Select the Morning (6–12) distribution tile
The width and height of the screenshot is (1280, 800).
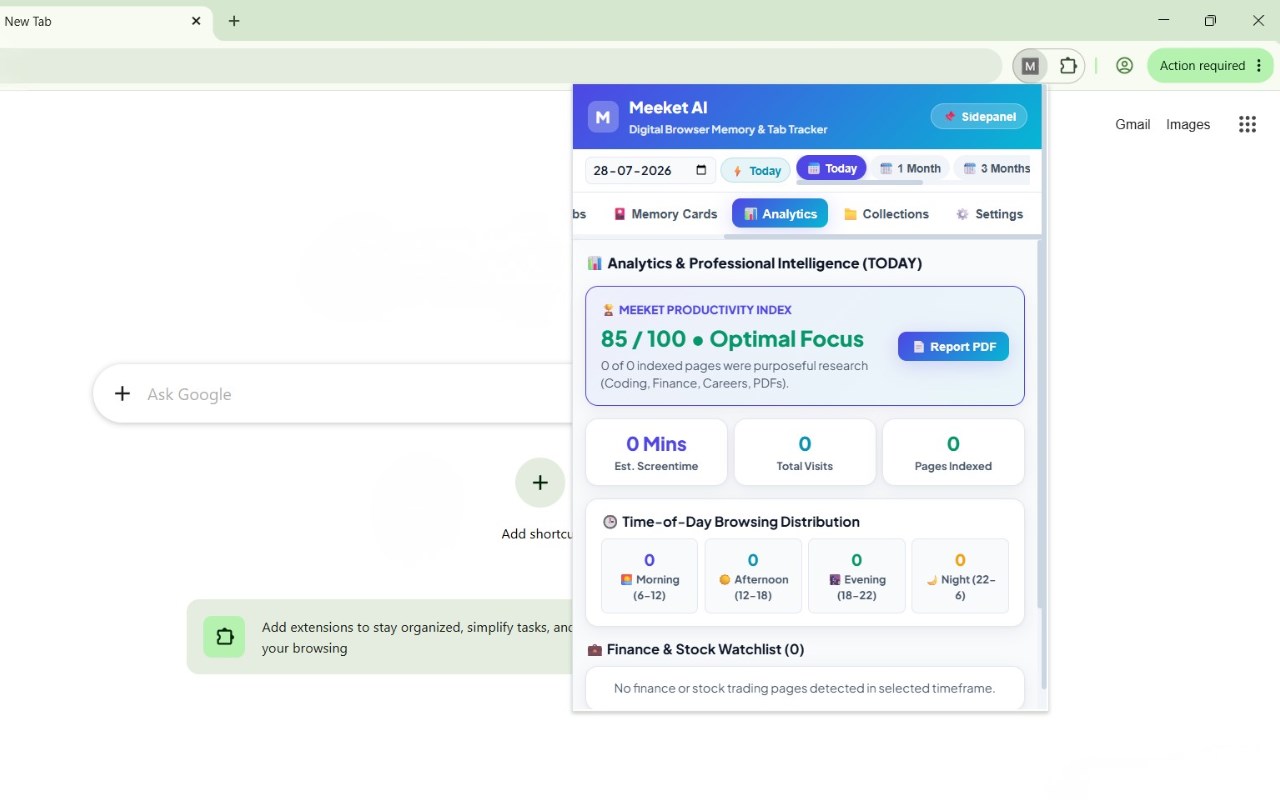click(649, 576)
